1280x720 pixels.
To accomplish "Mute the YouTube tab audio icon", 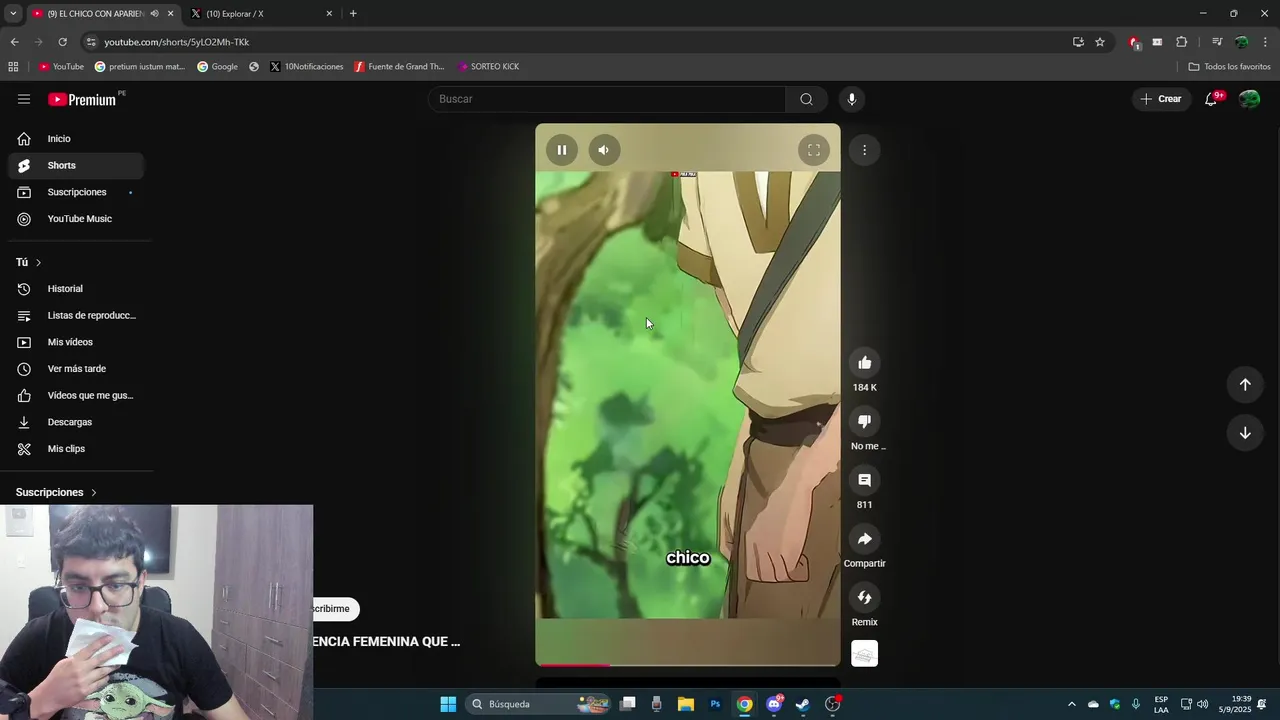I will 154,14.
